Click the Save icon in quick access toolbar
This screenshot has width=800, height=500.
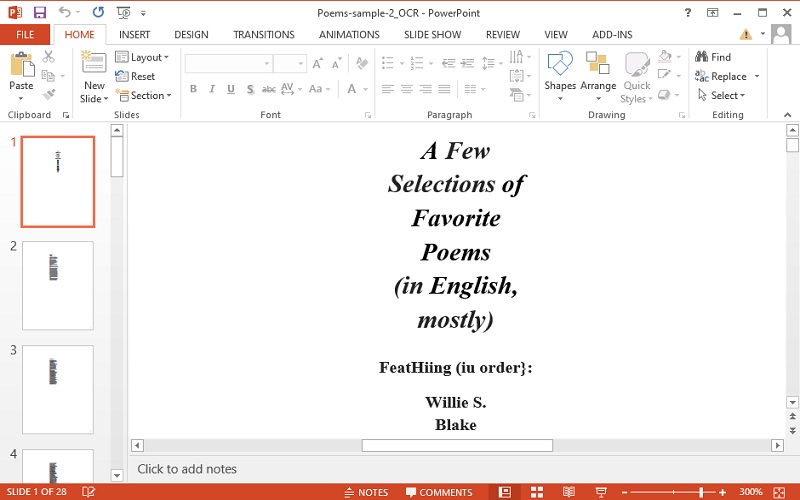(x=39, y=12)
